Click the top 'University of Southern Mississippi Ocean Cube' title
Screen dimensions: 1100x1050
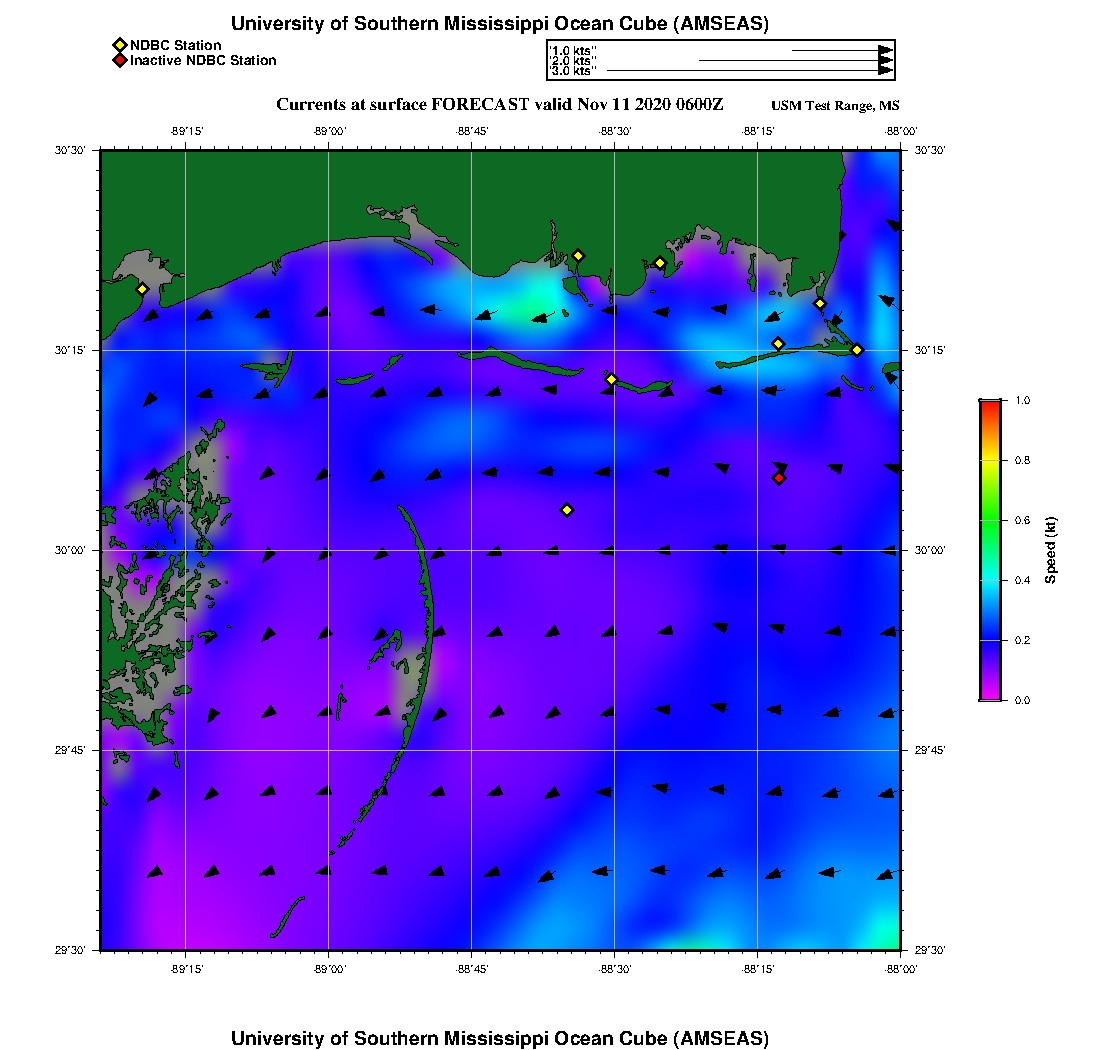[499, 23]
